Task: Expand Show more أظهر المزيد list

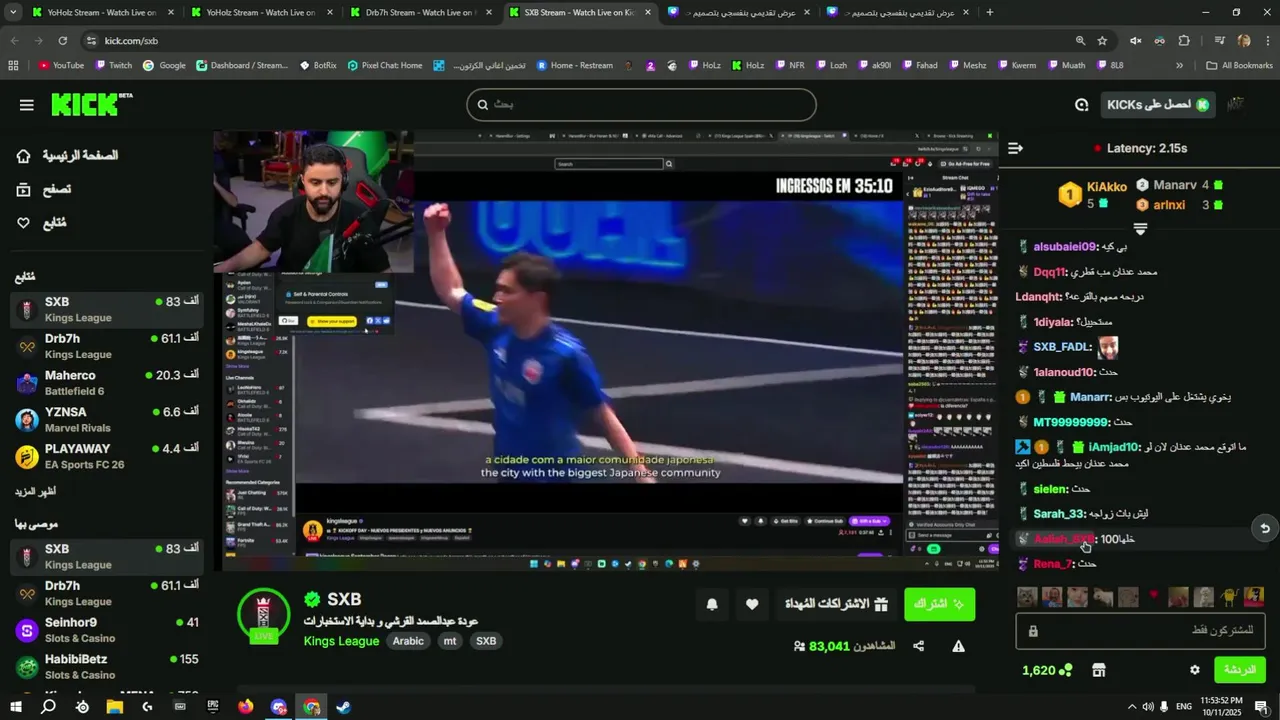Action: point(35,492)
